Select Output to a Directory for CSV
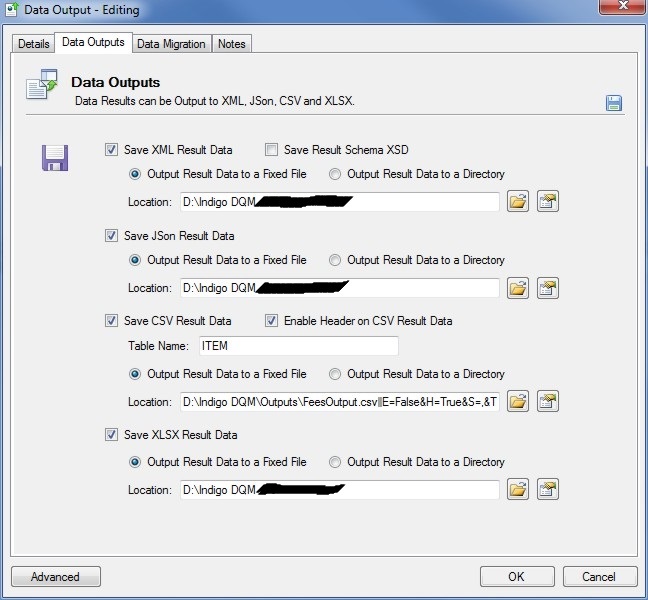 (335, 374)
